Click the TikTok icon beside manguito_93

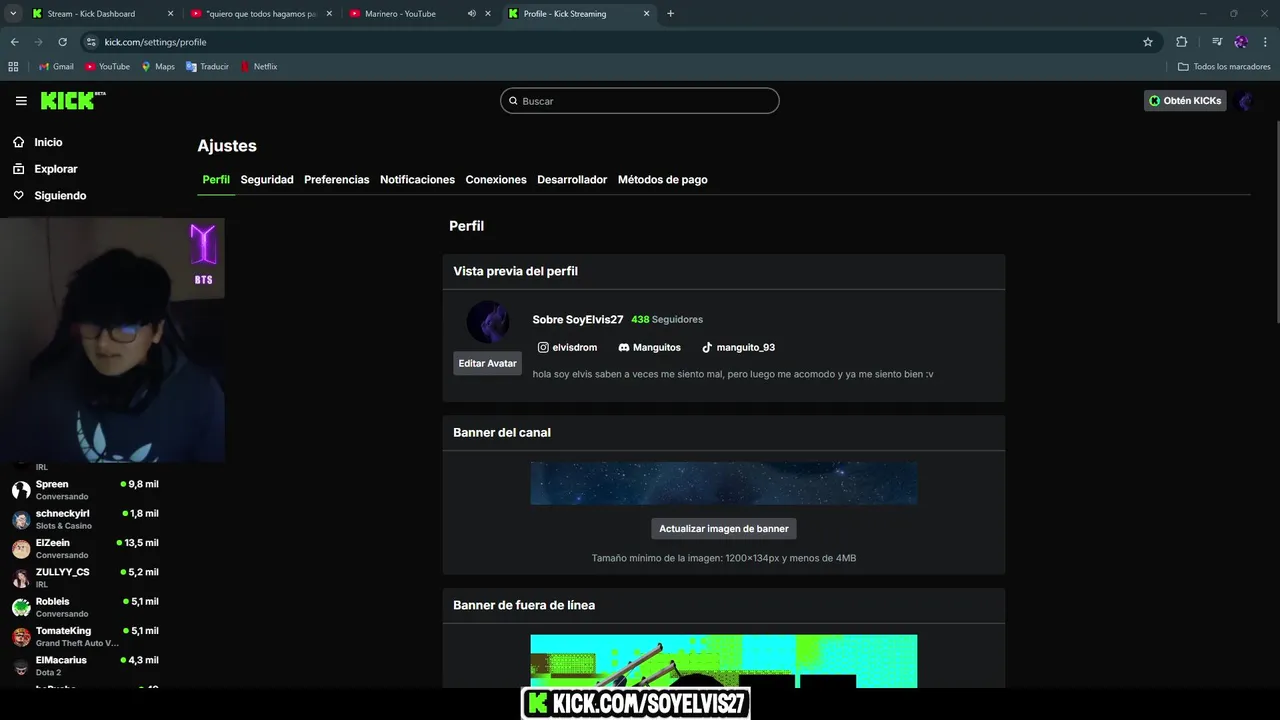point(707,347)
